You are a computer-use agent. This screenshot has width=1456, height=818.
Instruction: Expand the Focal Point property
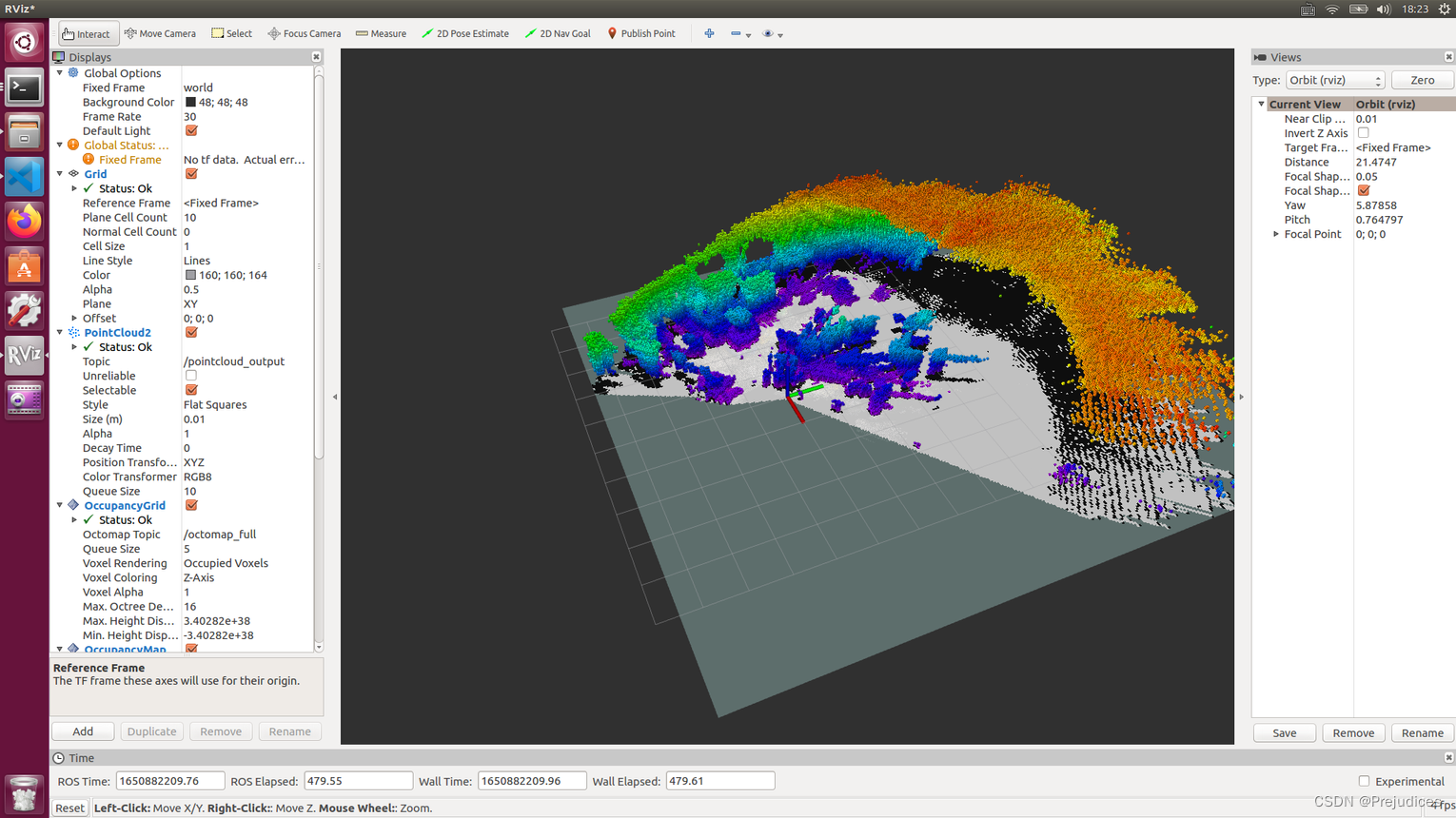[x=1276, y=234]
